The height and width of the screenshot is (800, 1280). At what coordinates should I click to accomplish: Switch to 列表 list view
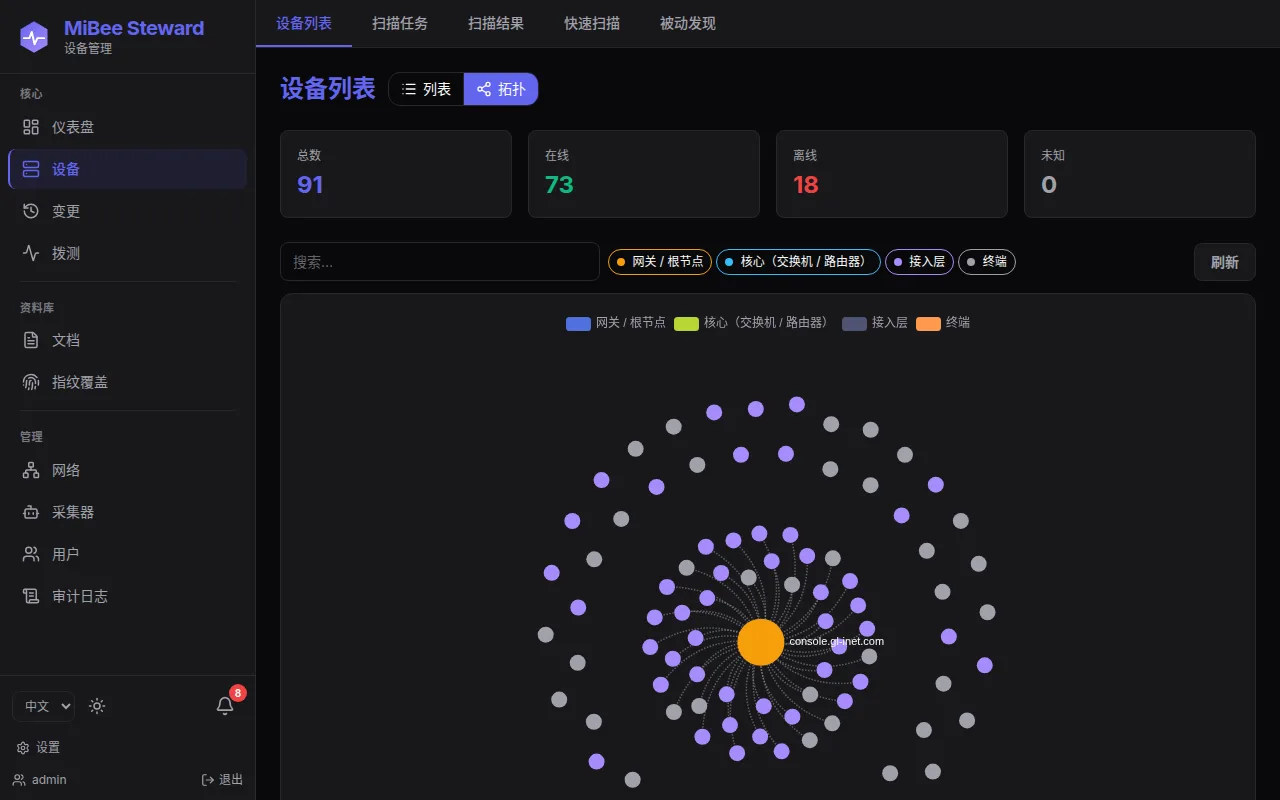pos(426,89)
